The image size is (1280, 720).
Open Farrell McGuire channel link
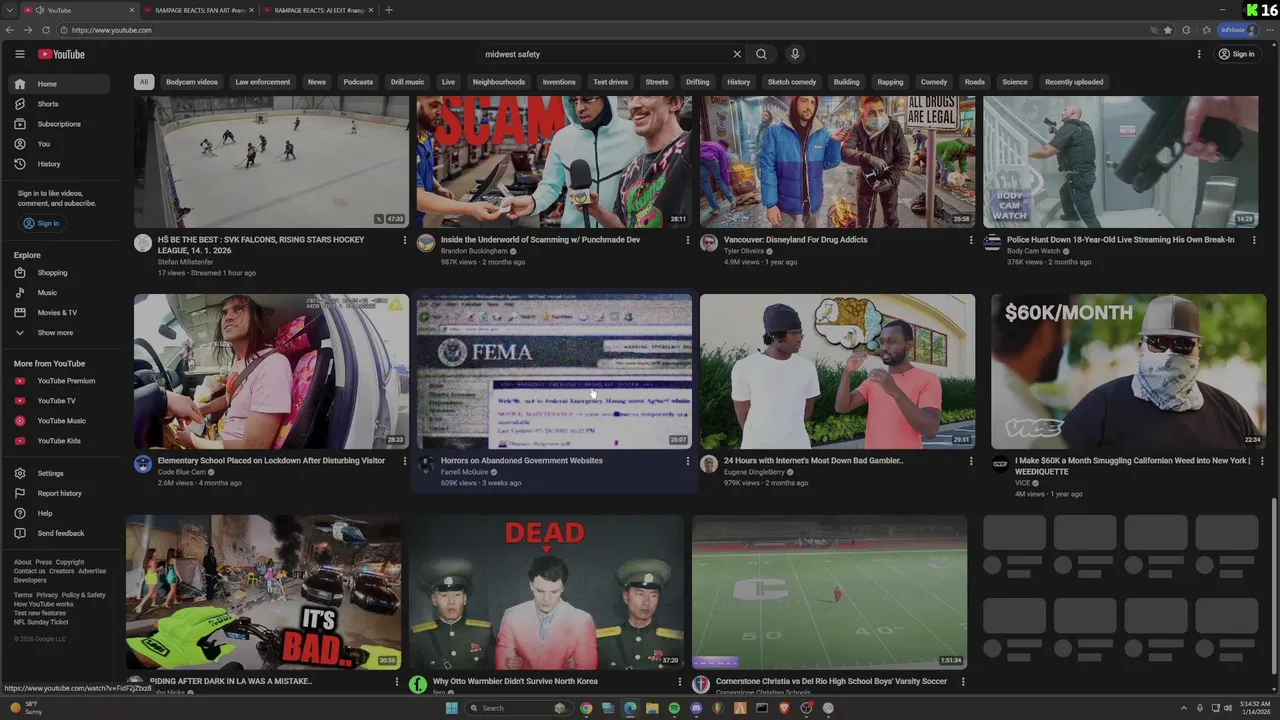[464, 472]
